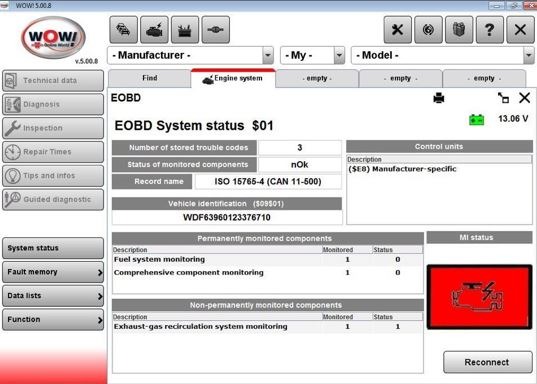
Task: Expand the Data lists submenu
Action: pos(53,296)
